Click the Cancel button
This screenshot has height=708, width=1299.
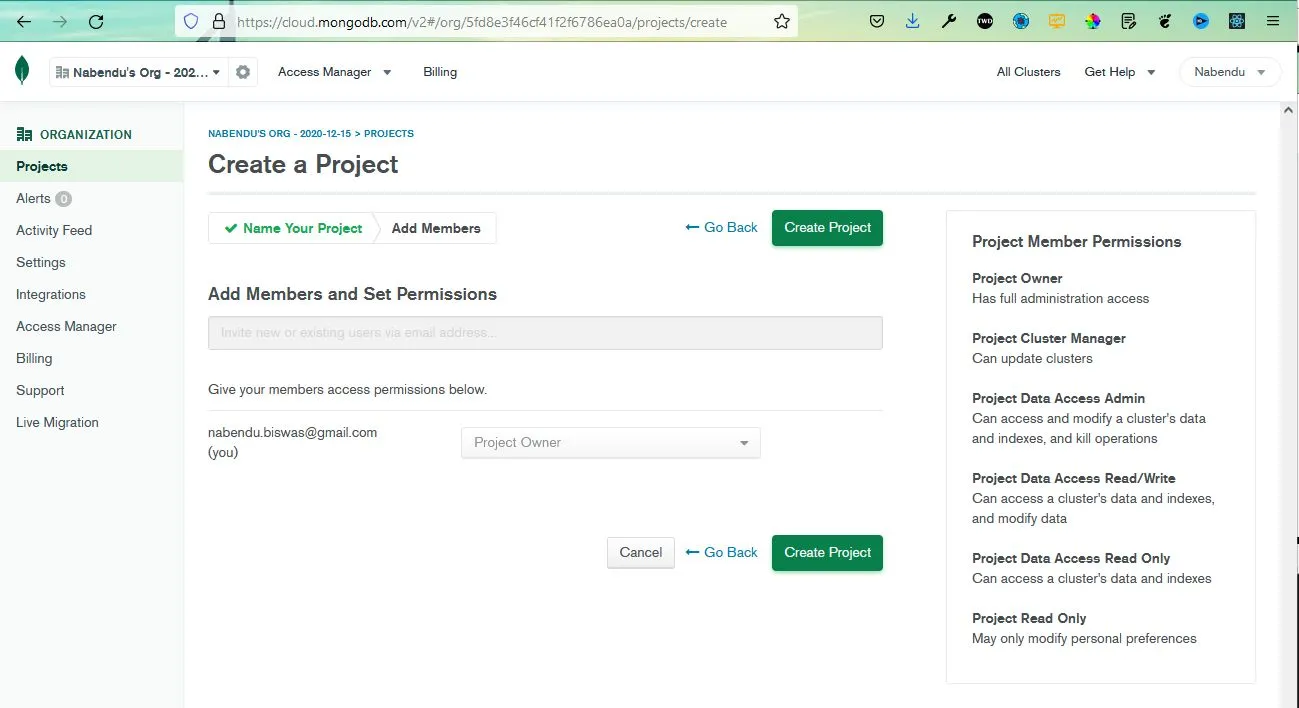pos(641,553)
